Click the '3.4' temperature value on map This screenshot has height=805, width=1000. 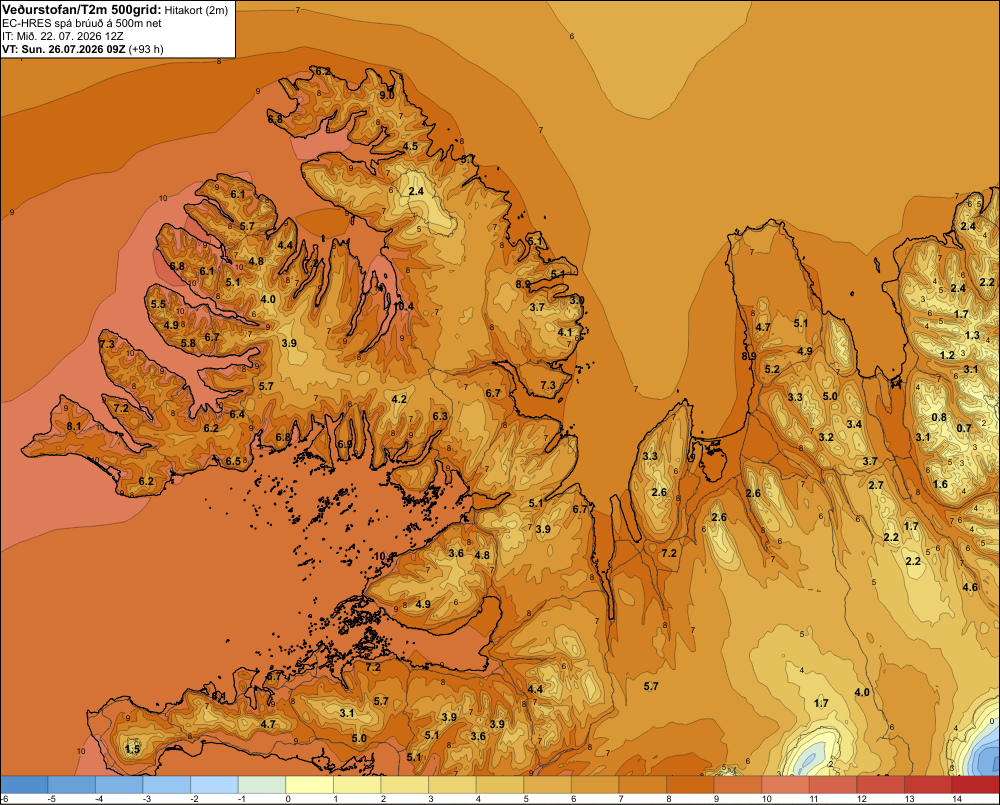[854, 424]
